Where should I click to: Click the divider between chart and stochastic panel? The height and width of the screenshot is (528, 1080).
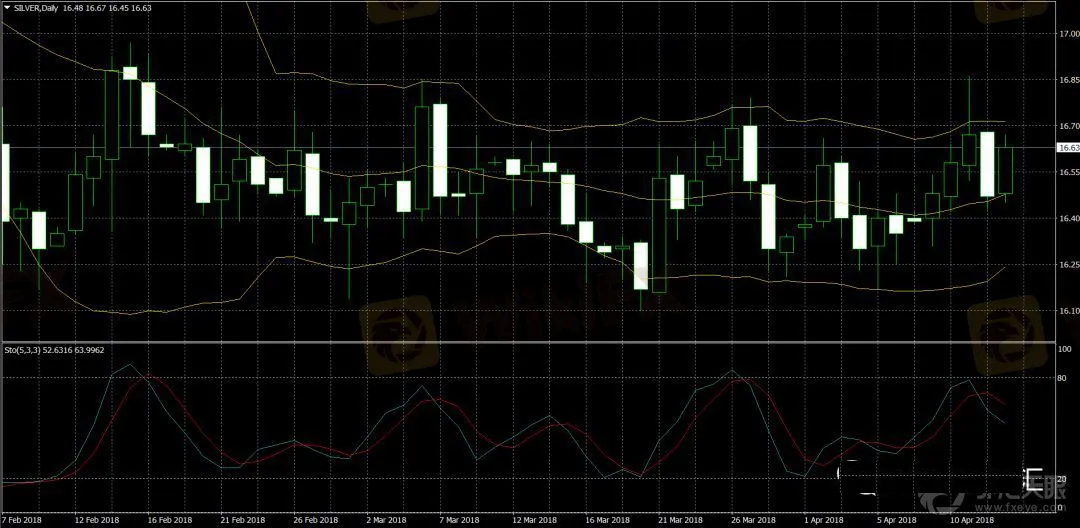point(527,343)
